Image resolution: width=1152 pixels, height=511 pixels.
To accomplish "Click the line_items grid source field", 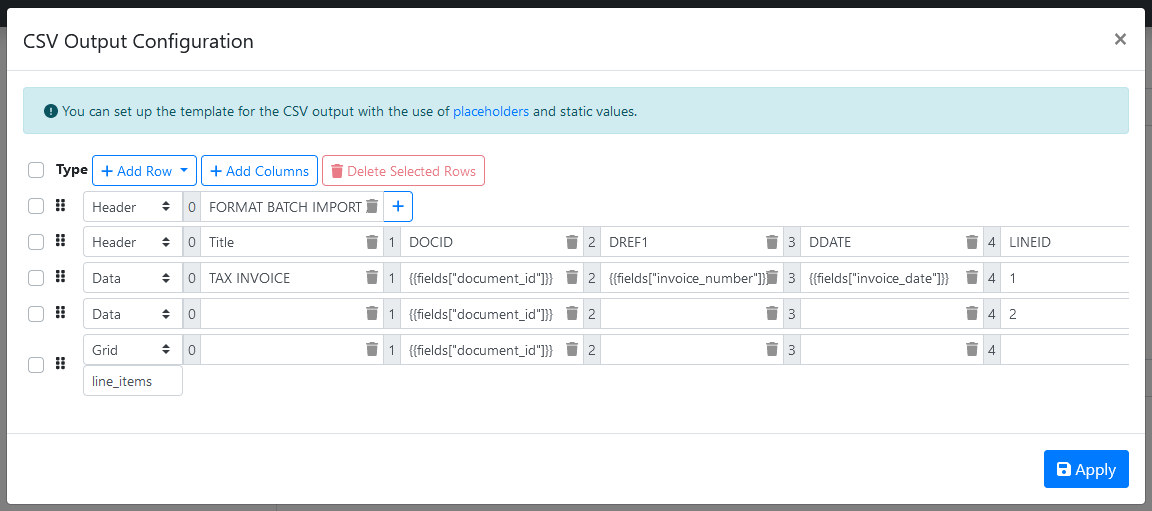I will click(x=132, y=381).
